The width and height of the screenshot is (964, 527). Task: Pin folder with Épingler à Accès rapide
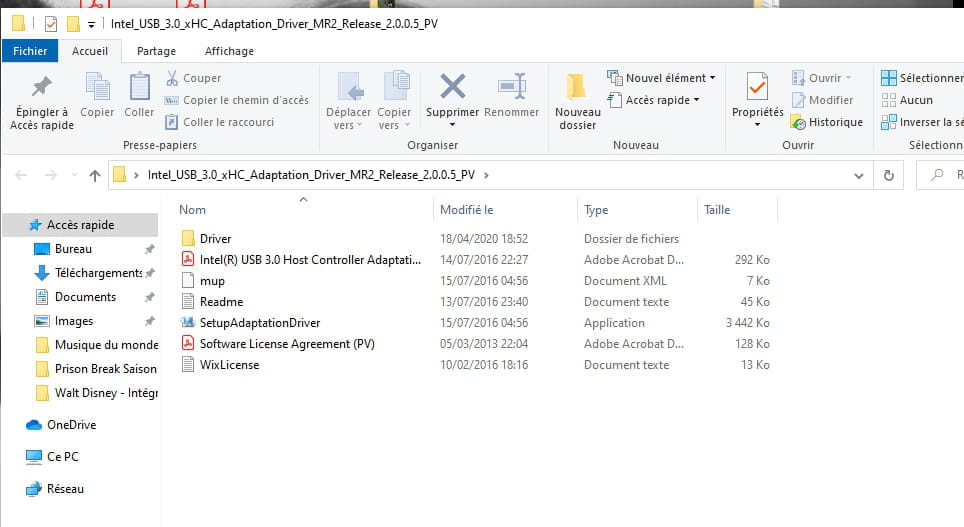42,102
